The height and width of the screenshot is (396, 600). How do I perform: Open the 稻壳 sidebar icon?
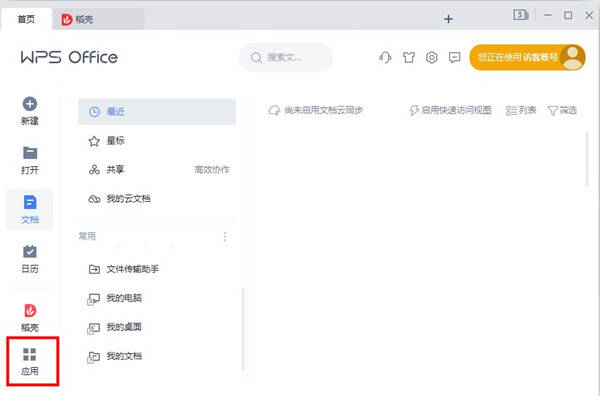(30, 310)
